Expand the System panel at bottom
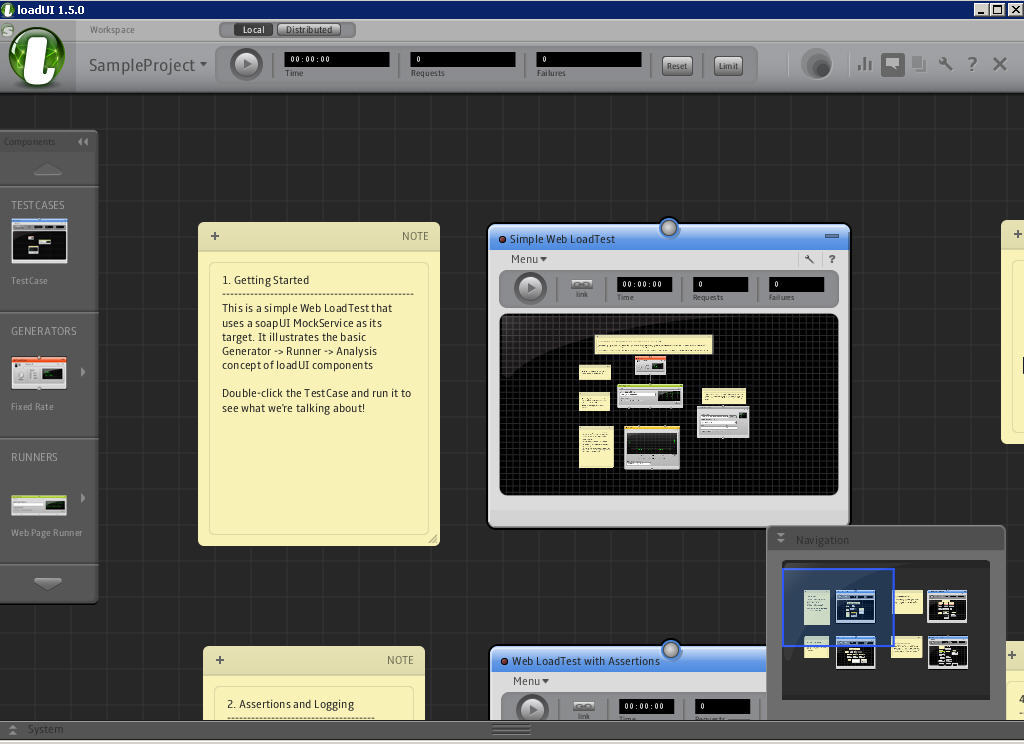This screenshot has width=1024, height=744. 12,730
